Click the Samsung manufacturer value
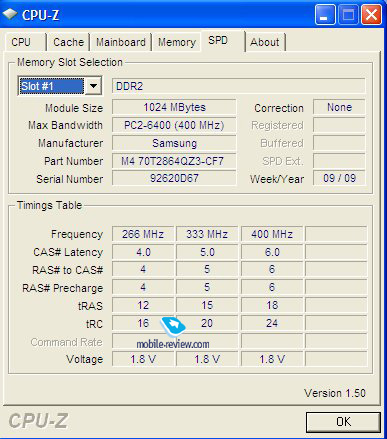This screenshot has width=387, height=439. (174, 143)
